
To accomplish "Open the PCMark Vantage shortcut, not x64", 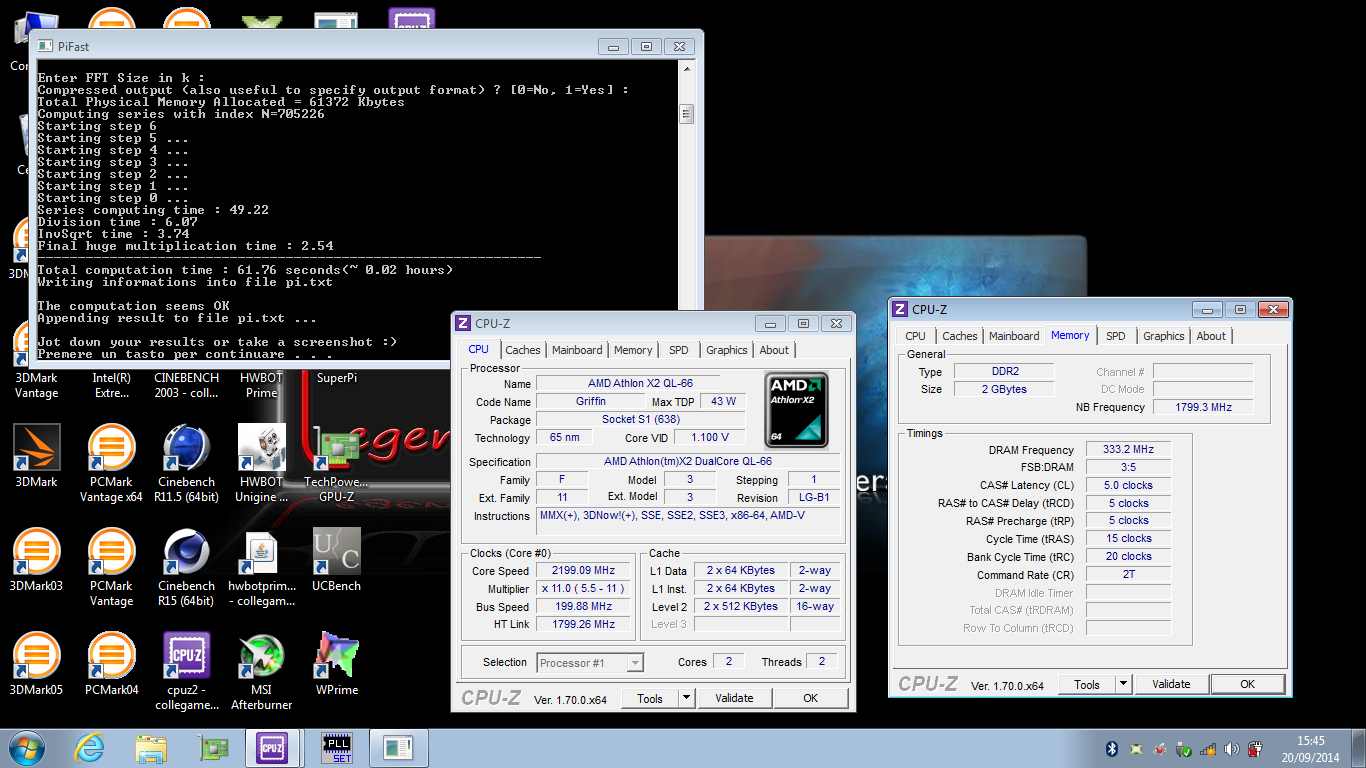I will pyautogui.click(x=111, y=567).
